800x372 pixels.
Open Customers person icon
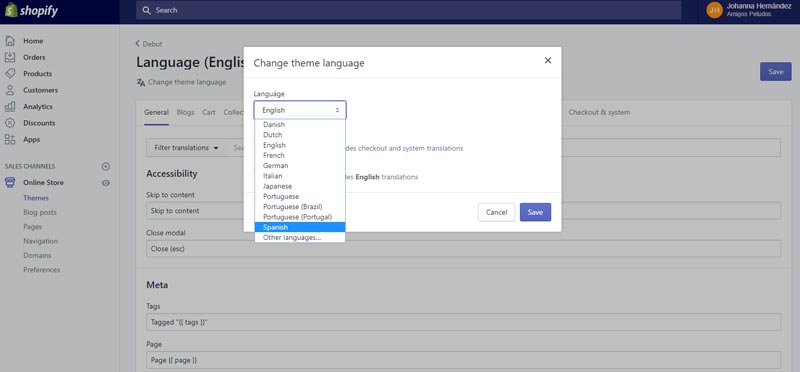click(10, 90)
